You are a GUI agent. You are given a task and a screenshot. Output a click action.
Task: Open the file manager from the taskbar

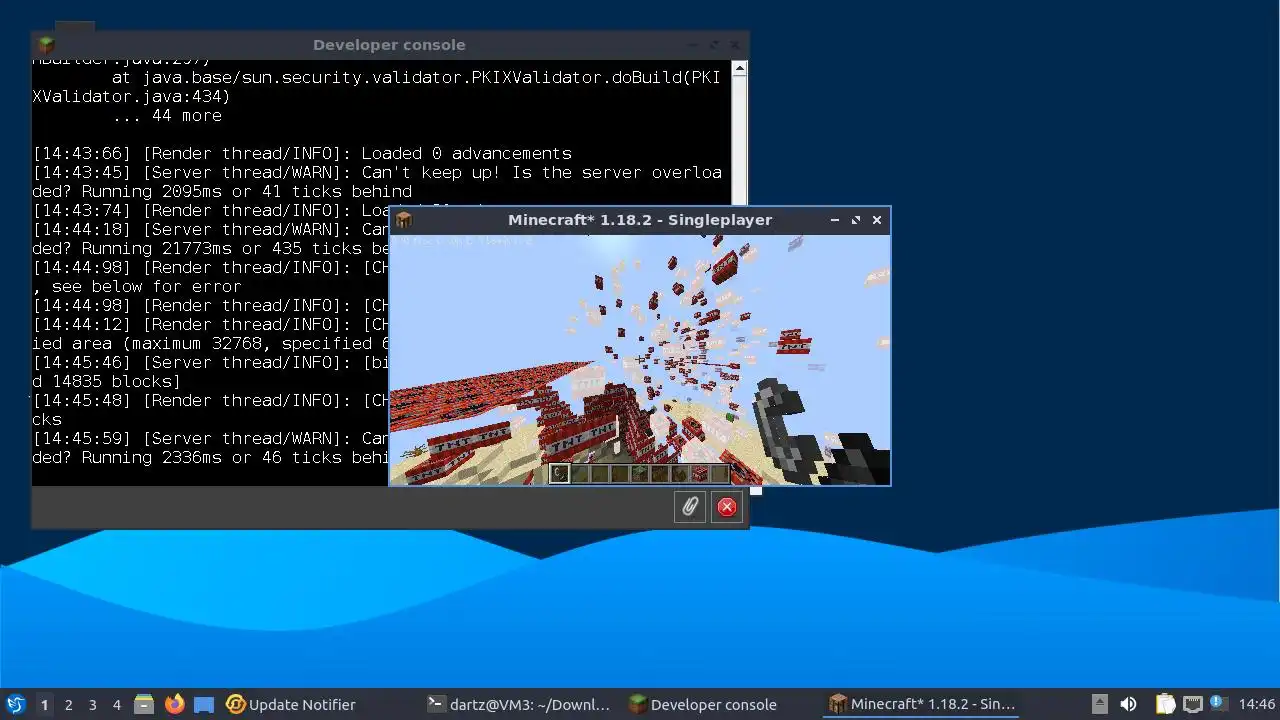[143, 704]
